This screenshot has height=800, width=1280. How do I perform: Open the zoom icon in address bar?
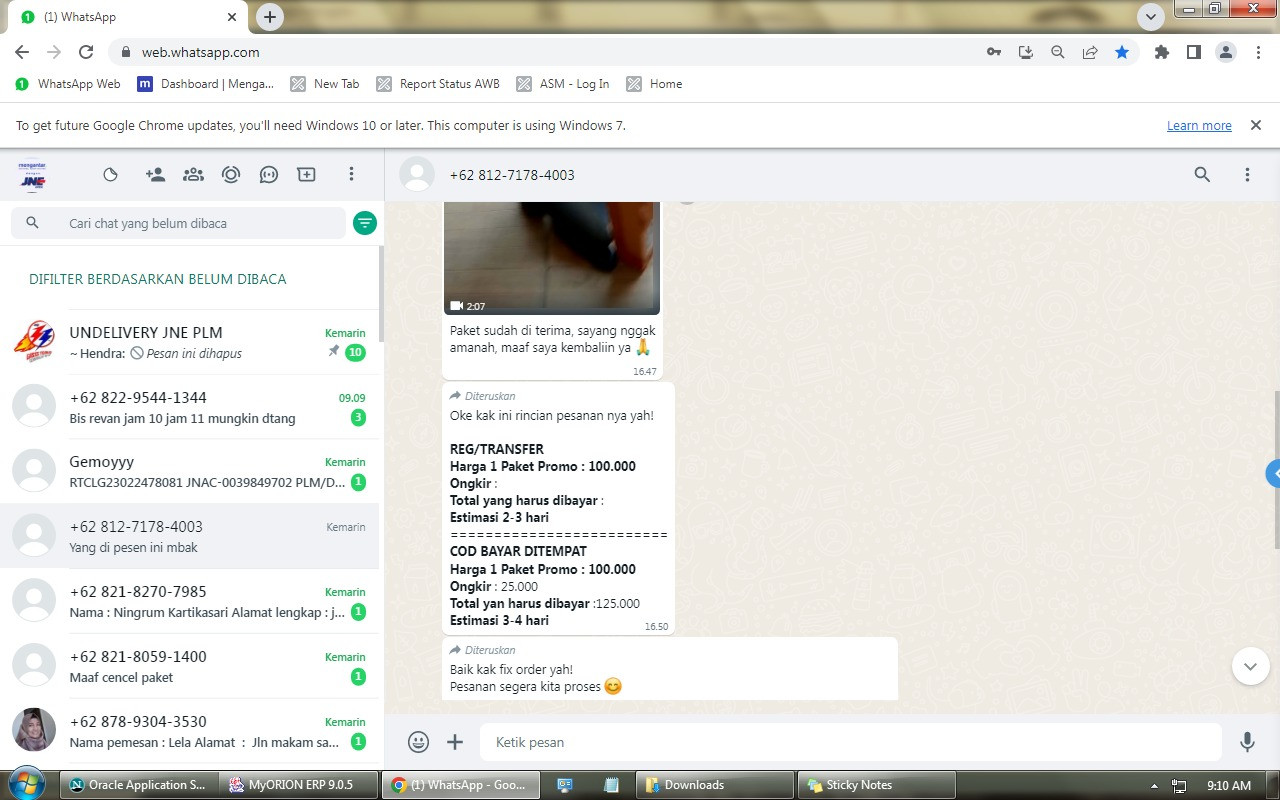(1058, 52)
